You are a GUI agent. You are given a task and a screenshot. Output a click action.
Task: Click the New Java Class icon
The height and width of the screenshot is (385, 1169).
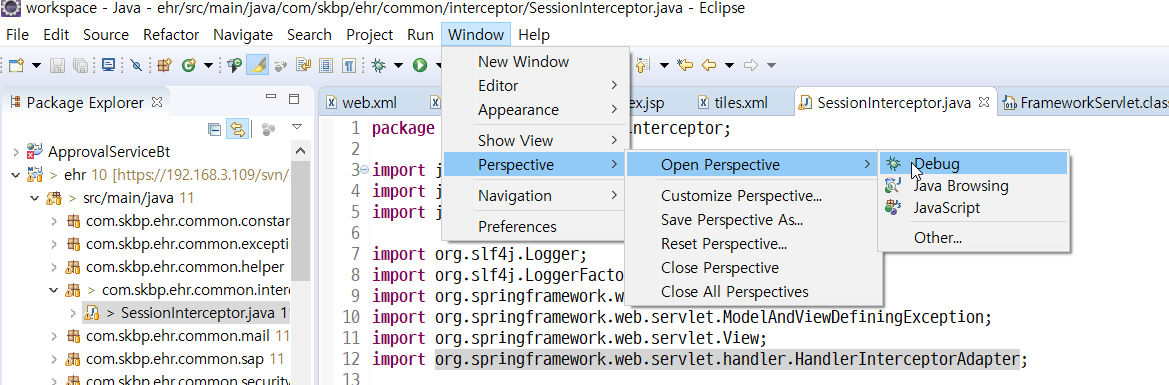coord(189,65)
